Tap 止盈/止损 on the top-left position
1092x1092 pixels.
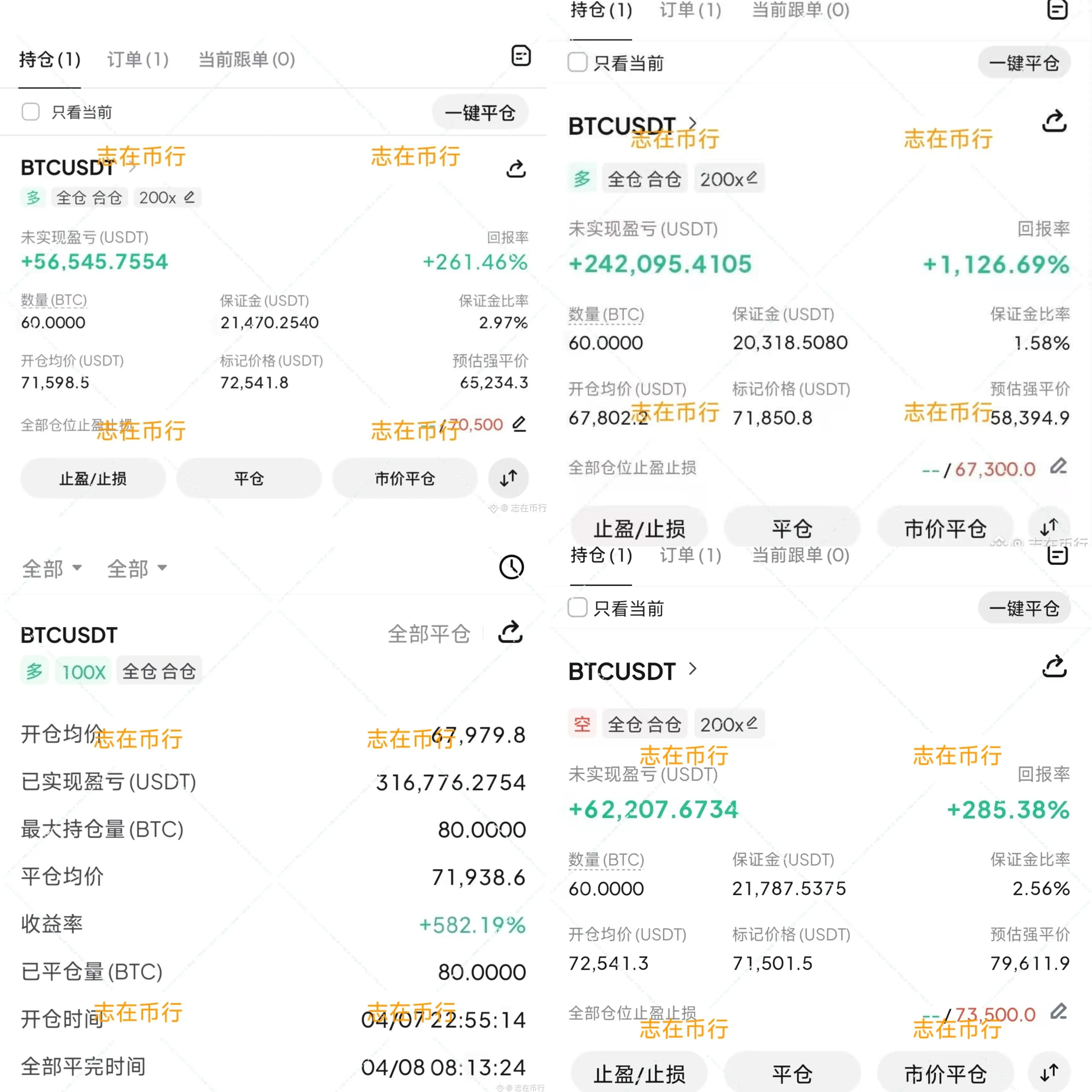tap(93, 479)
